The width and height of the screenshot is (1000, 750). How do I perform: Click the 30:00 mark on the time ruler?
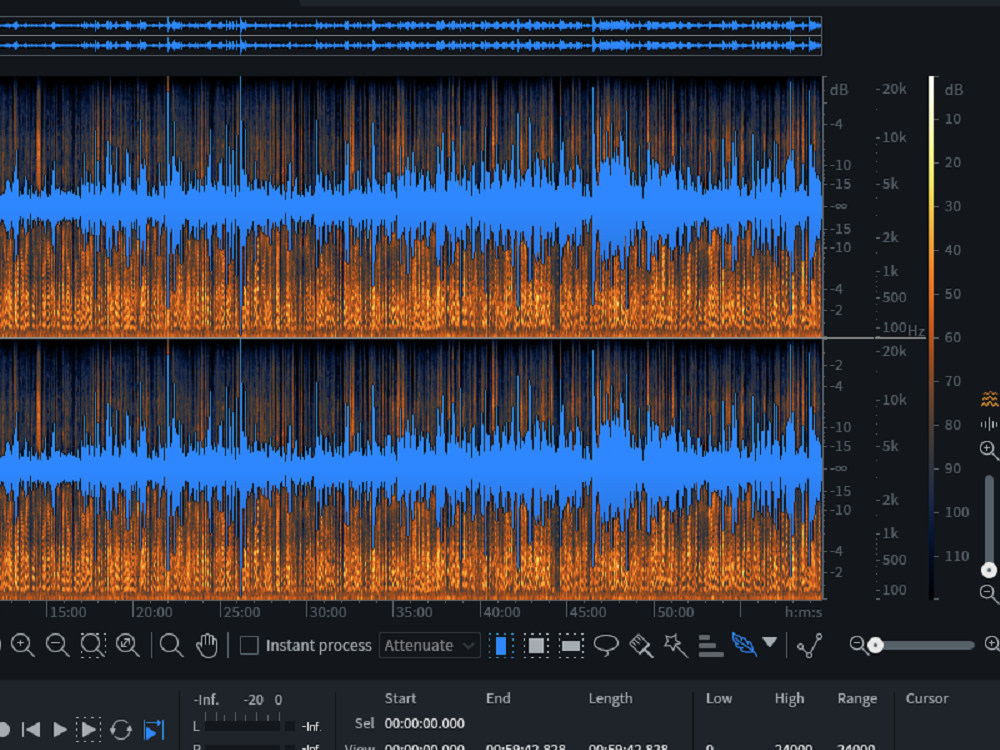point(328,612)
